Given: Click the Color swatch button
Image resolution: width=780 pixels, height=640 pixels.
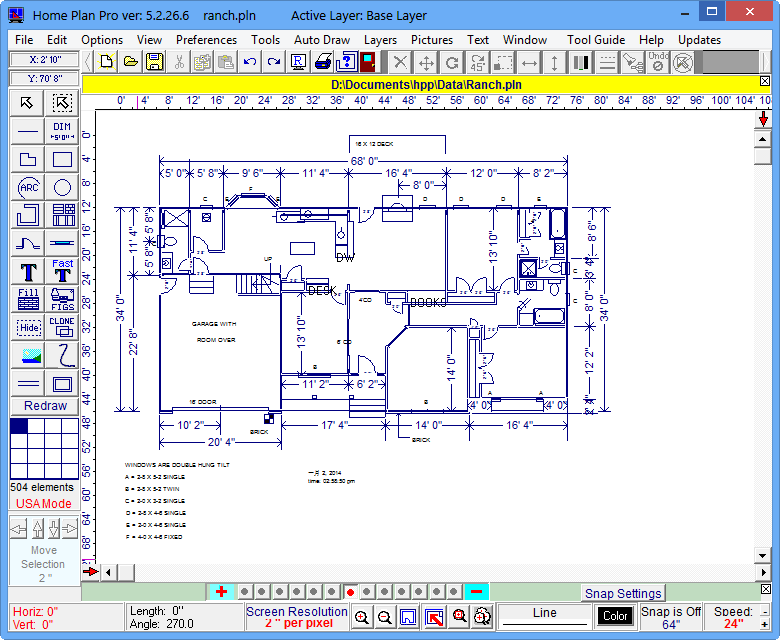Looking at the screenshot, I should pos(615,617).
